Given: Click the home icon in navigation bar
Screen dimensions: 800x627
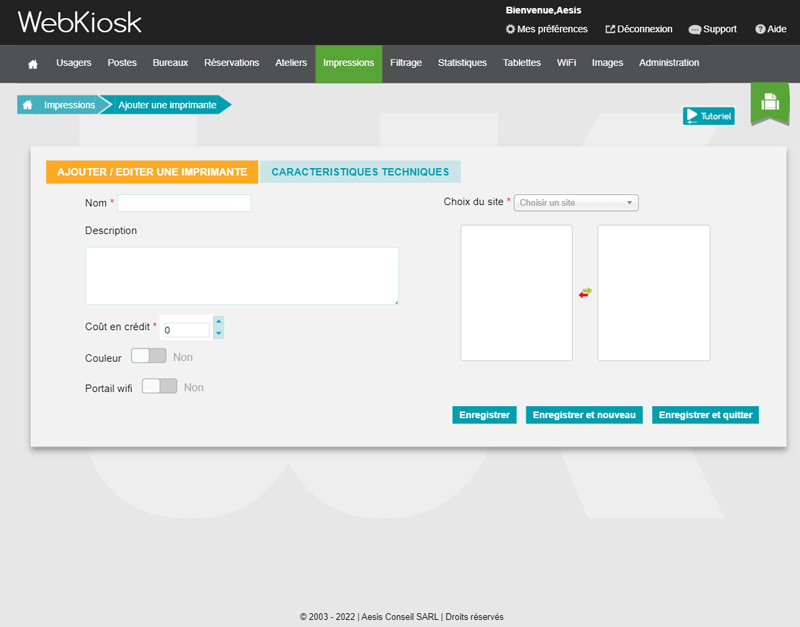Looking at the screenshot, I should [x=33, y=64].
